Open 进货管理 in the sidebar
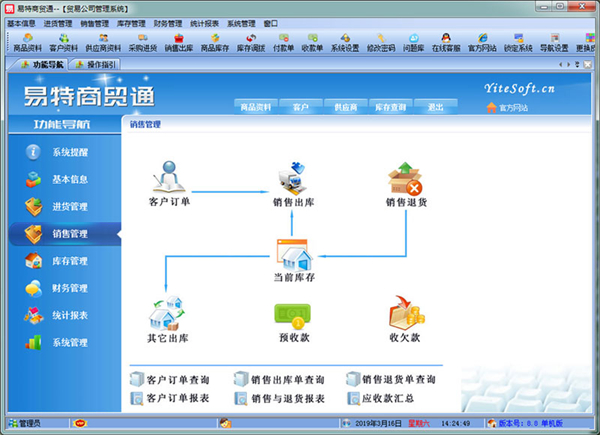The width and height of the screenshot is (600, 435). coord(64,207)
